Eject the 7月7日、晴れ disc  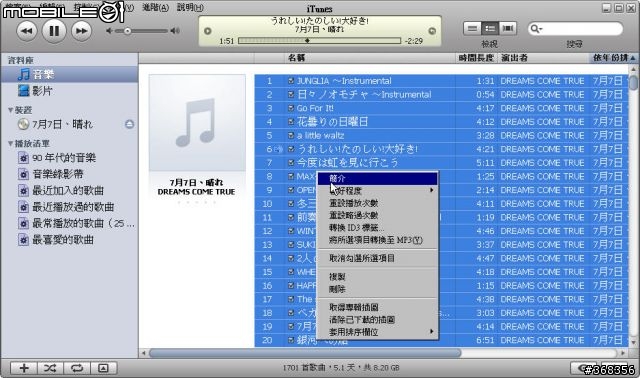click(129, 124)
